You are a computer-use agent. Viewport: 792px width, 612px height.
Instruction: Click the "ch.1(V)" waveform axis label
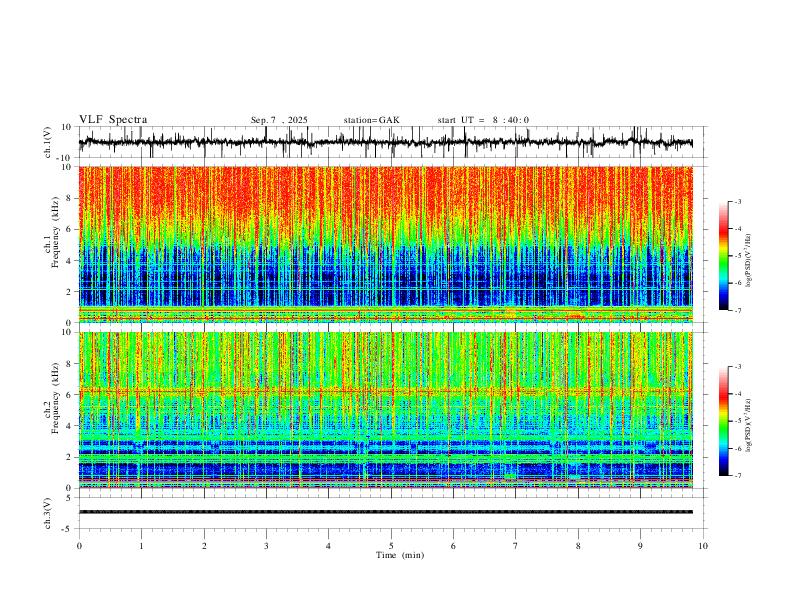coord(48,142)
